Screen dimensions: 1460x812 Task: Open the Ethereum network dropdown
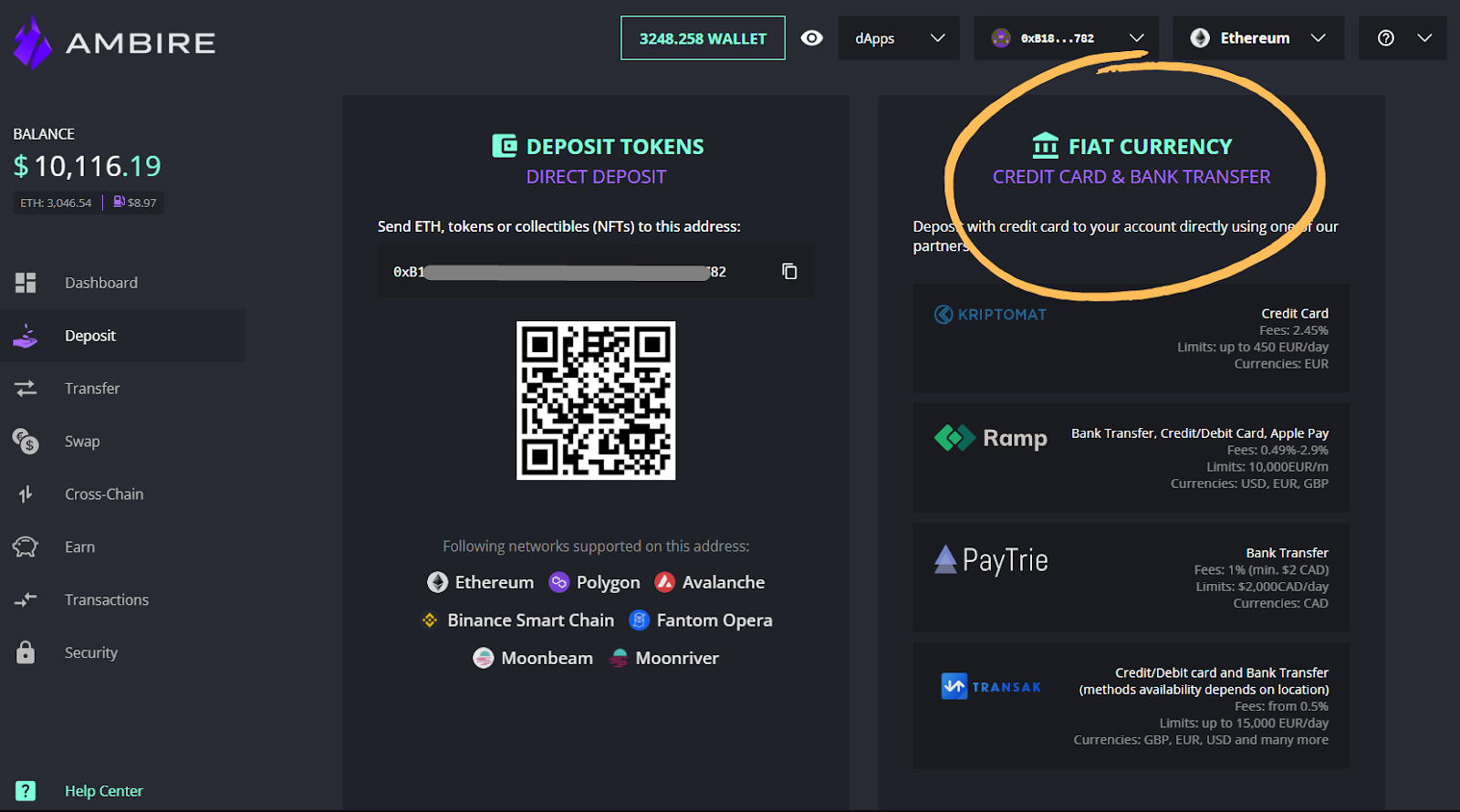click(x=1258, y=38)
